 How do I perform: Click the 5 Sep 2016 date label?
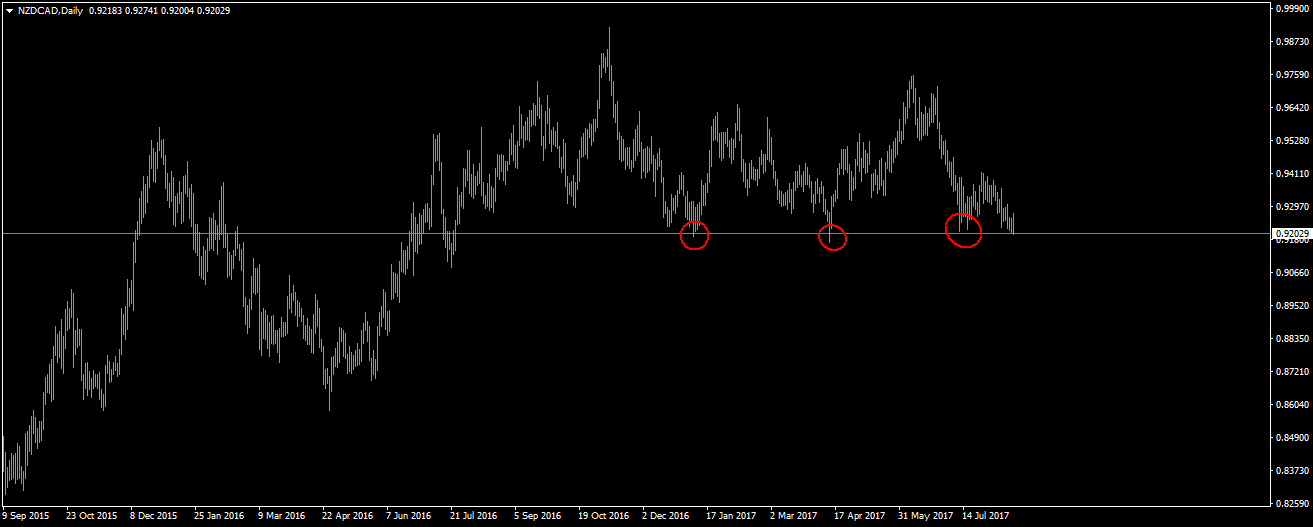click(x=537, y=516)
